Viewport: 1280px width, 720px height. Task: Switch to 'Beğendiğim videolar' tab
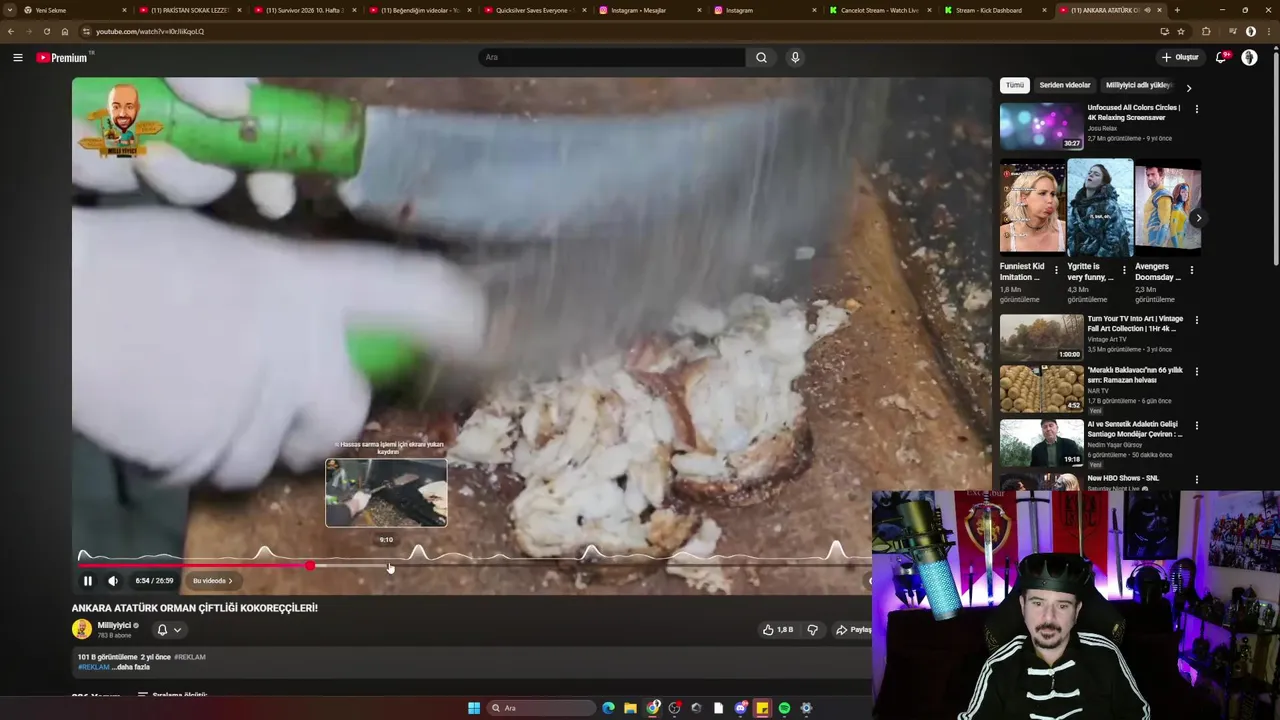[420, 10]
